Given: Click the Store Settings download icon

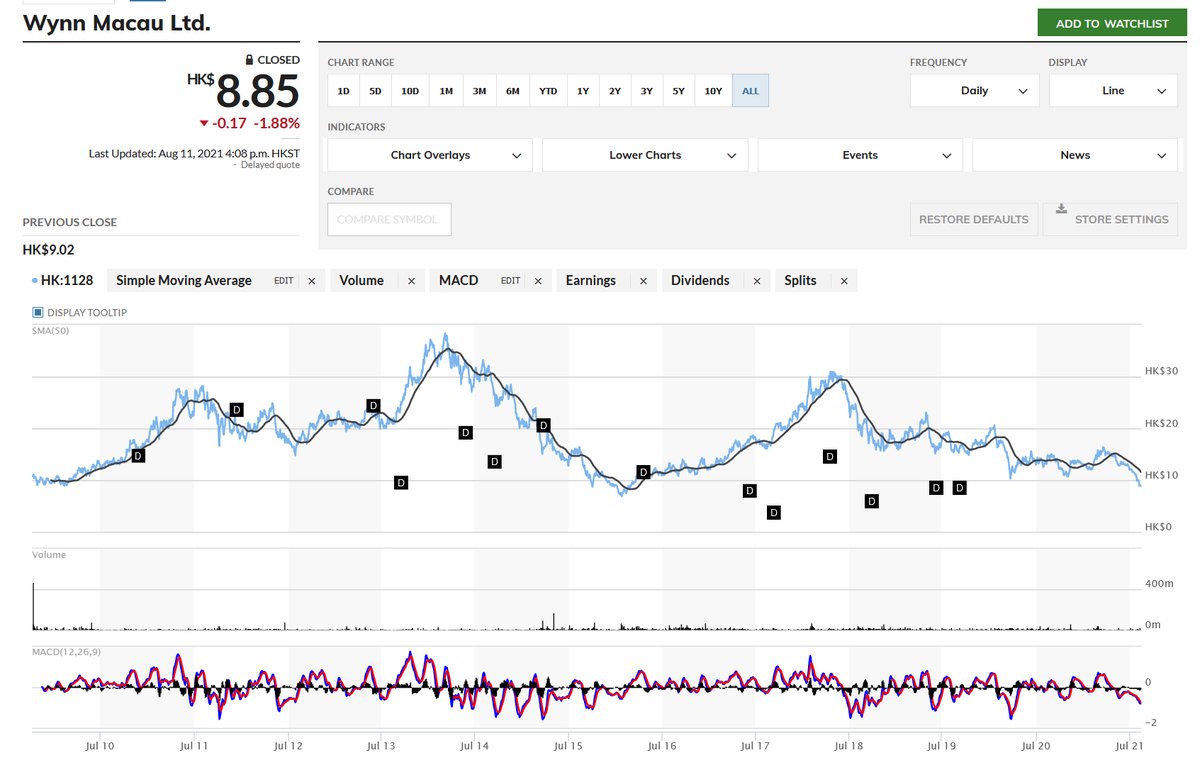Looking at the screenshot, I should [1061, 211].
